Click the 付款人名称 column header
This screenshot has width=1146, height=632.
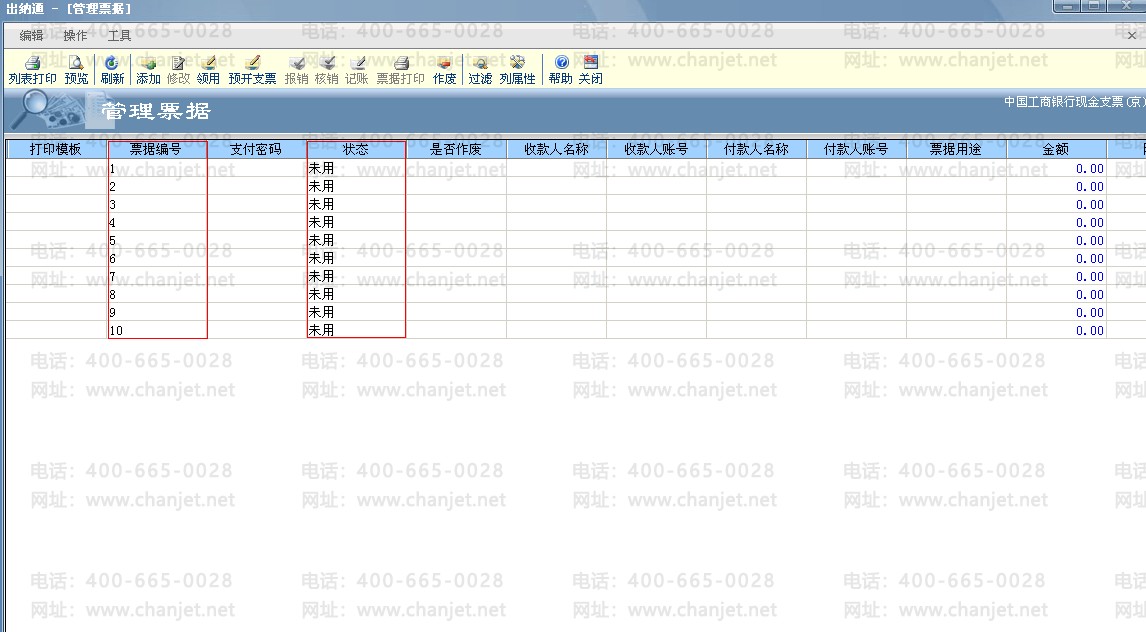pos(756,149)
